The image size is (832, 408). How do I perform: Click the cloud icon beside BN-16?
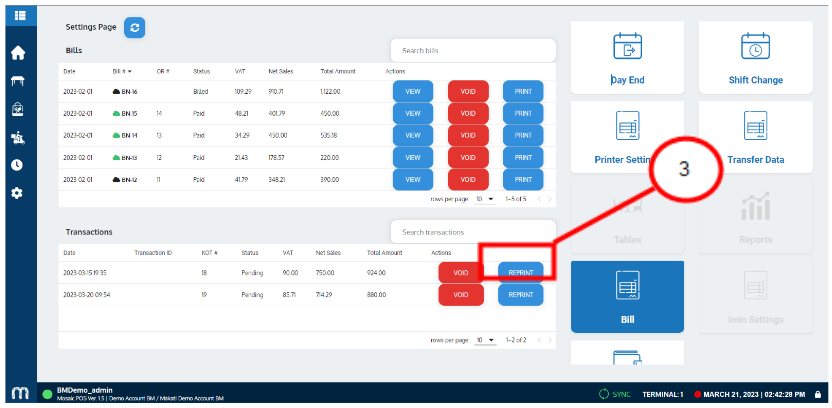pyautogui.click(x=117, y=91)
